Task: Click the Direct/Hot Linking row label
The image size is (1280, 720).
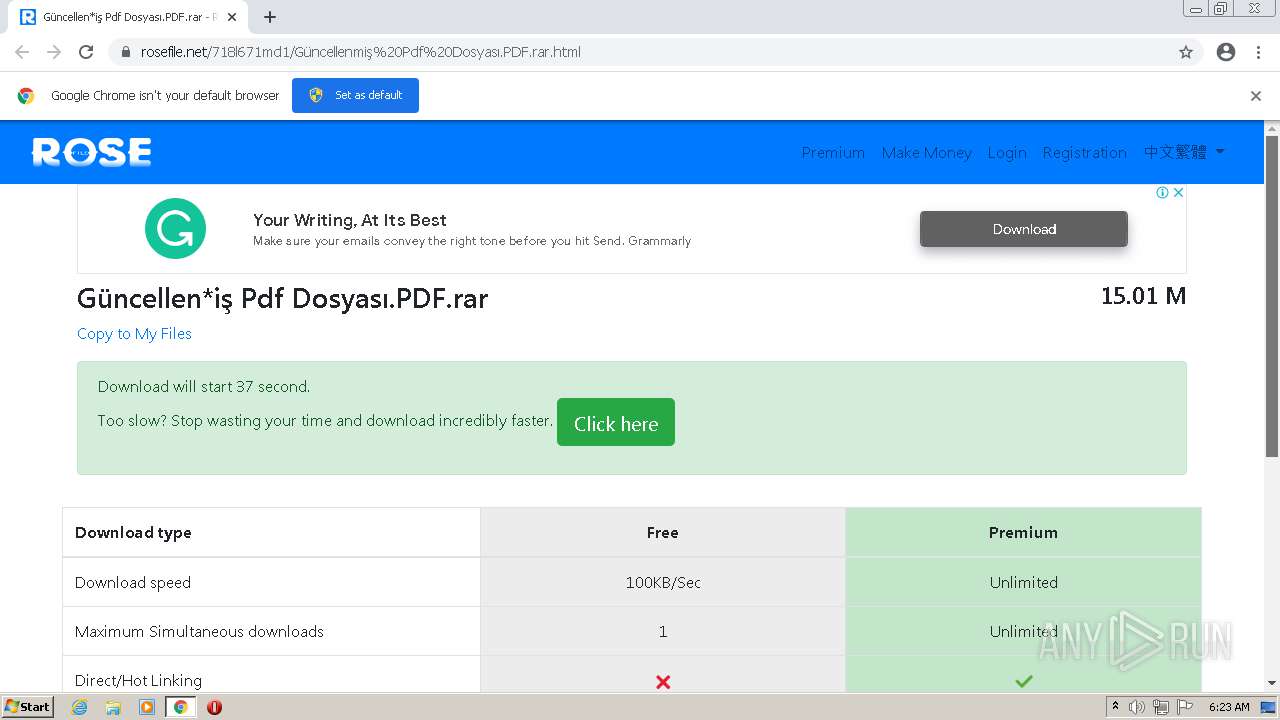Action: coord(138,680)
